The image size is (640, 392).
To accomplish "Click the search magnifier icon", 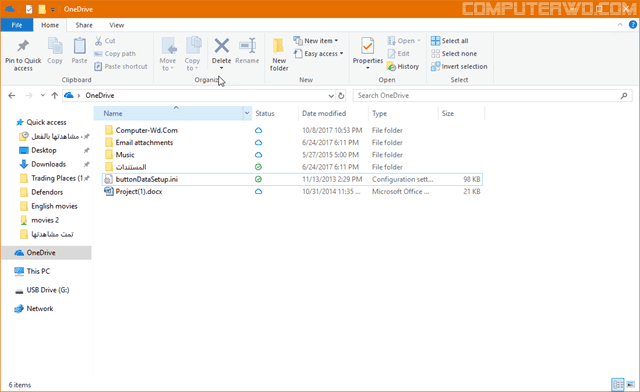I will tap(624, 96).
